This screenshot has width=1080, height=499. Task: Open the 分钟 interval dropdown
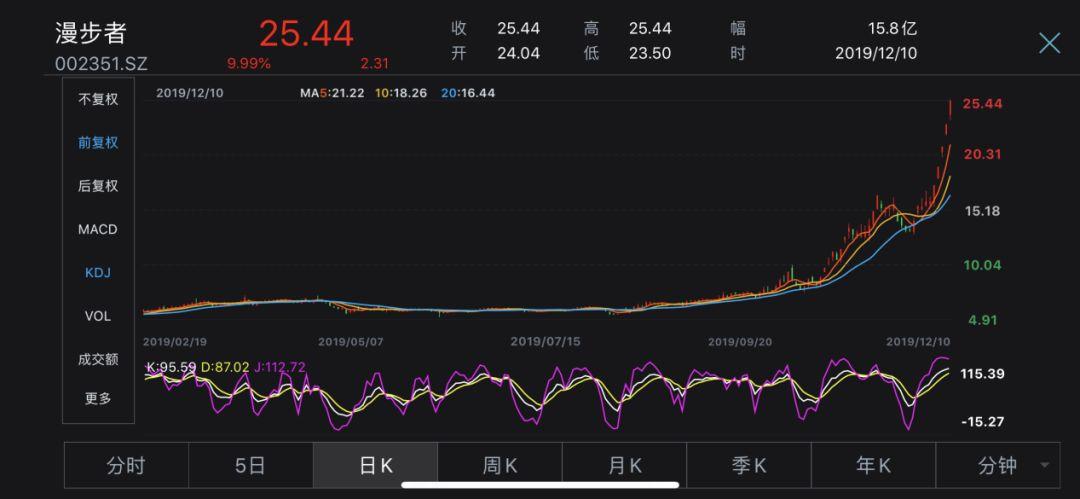tap(998, 466)
